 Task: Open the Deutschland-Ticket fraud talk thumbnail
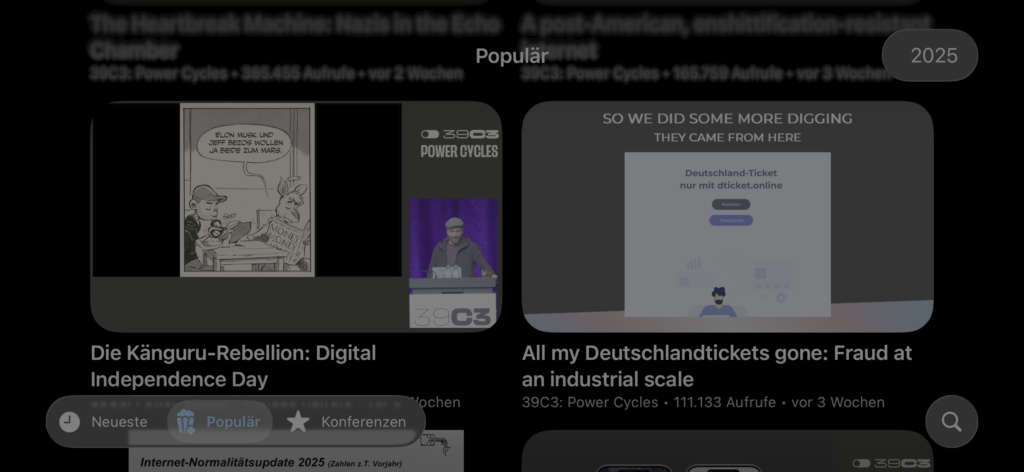pyautogui.click(x=727, y=215)
